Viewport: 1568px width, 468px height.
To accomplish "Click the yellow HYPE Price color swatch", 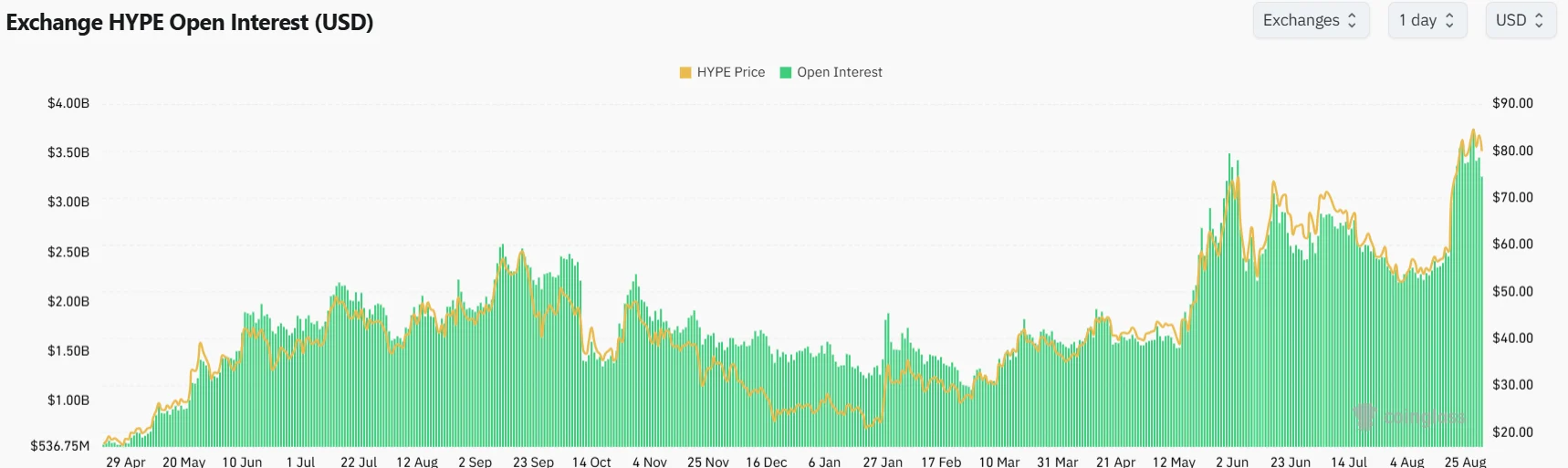I will (x=685, y=73).
